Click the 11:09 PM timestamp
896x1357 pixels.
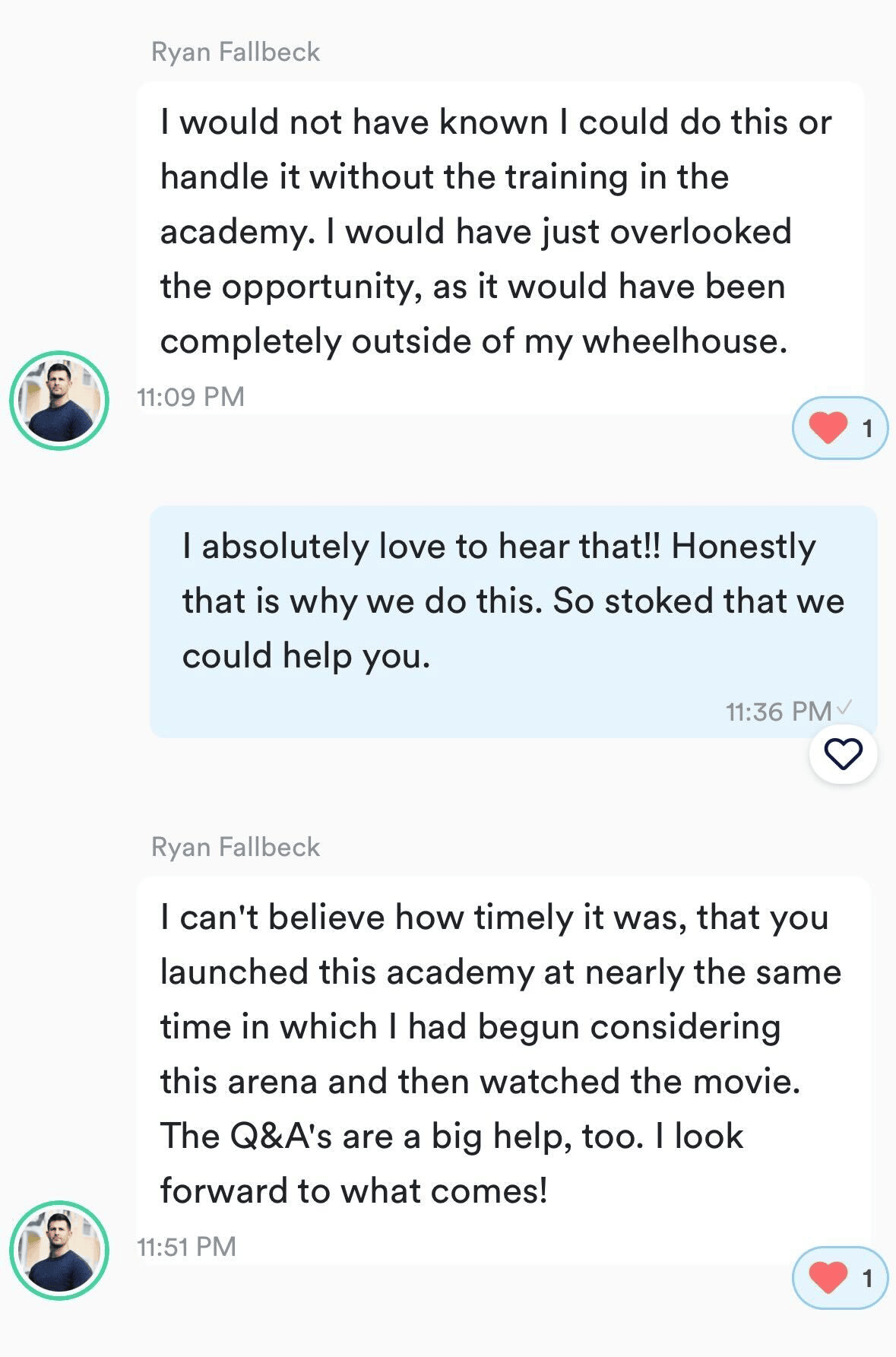pos(191,397)
